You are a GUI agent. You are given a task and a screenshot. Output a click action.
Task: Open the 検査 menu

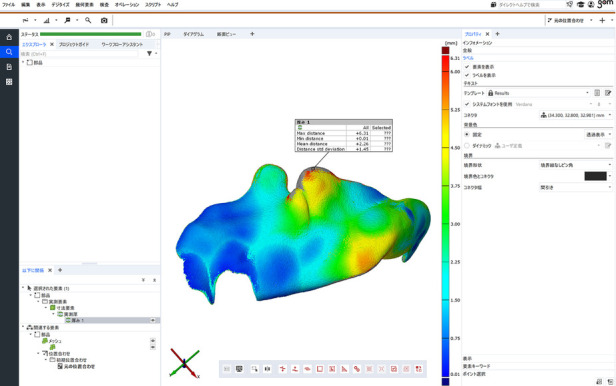(x=104, y=5)
